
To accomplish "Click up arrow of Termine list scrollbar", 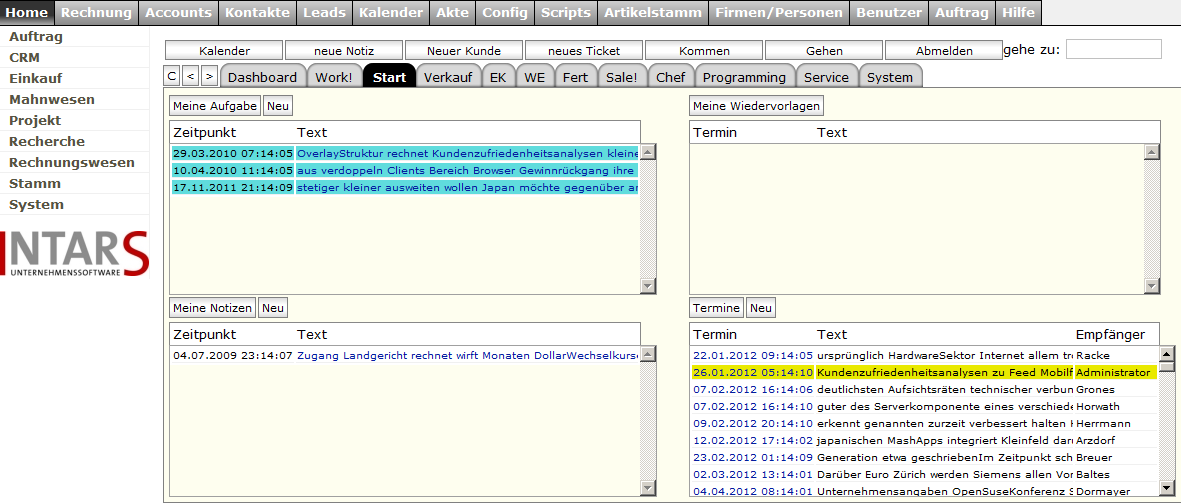I will [1167, 353].
